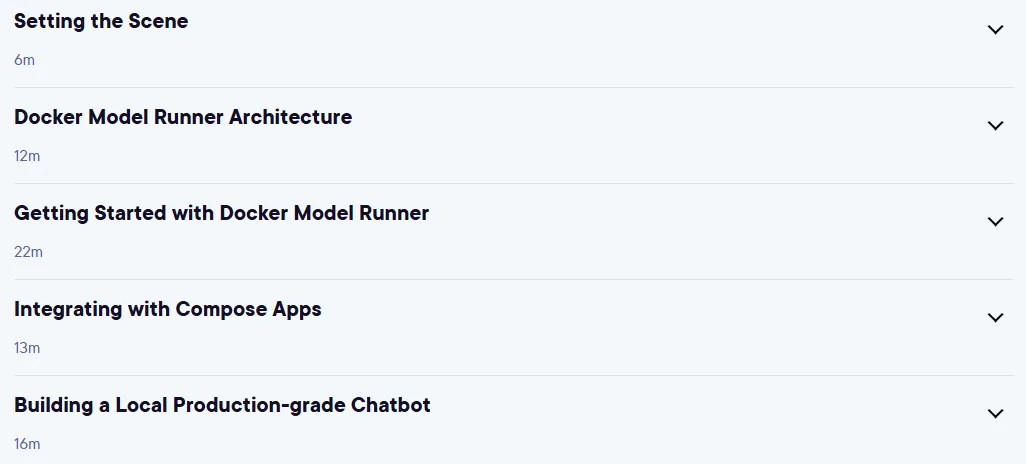Click the 6m duration under Setting the Scene

pyautogui.click(x=24, y=60)
